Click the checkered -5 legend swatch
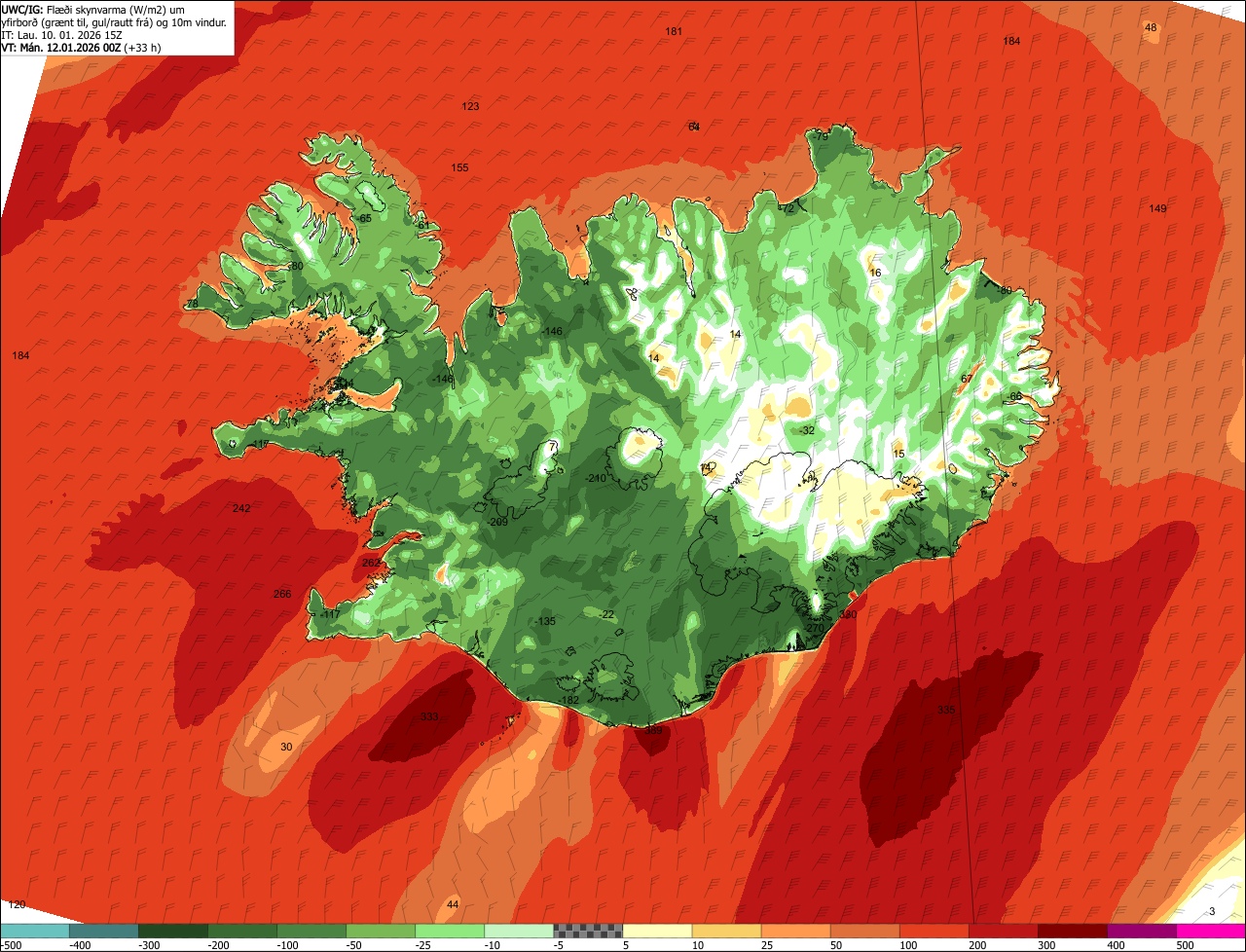The width and height of the screenshot is (1246, 952). pyautogui.click(x=588, y=930)
